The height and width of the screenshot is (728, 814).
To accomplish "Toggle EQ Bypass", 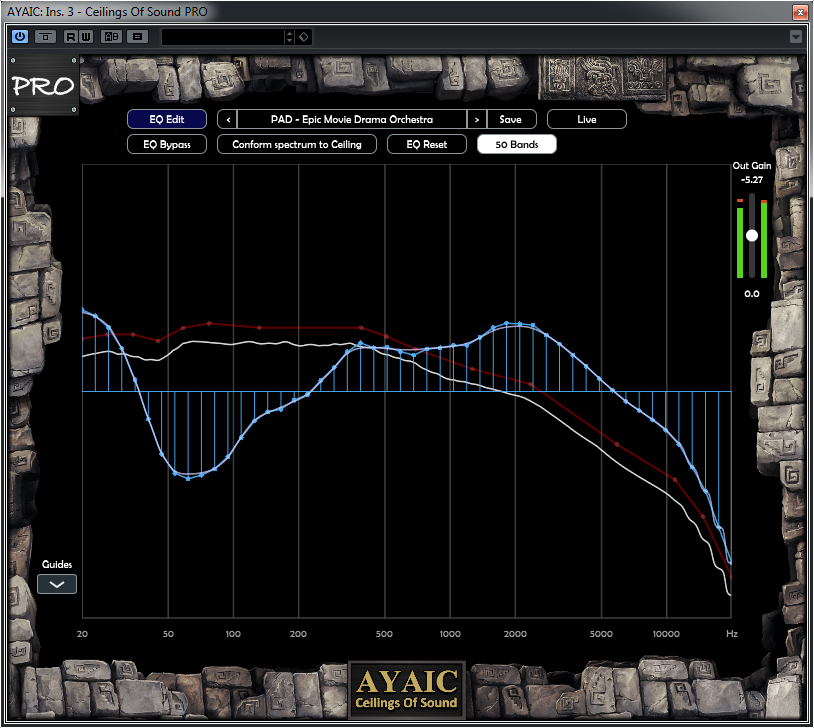I will tap(167, 144).
